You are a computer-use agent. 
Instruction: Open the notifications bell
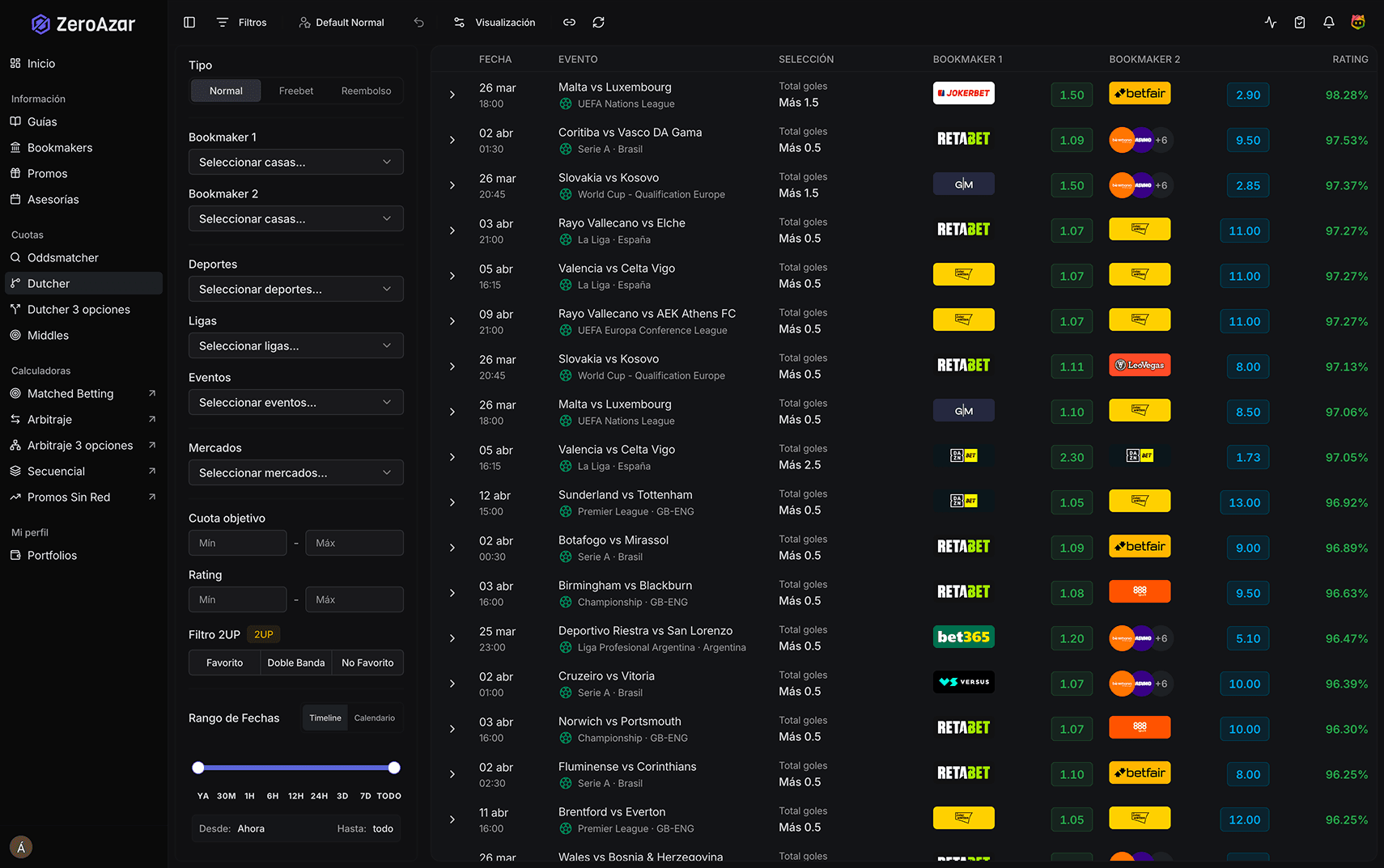pos(1328,23)
